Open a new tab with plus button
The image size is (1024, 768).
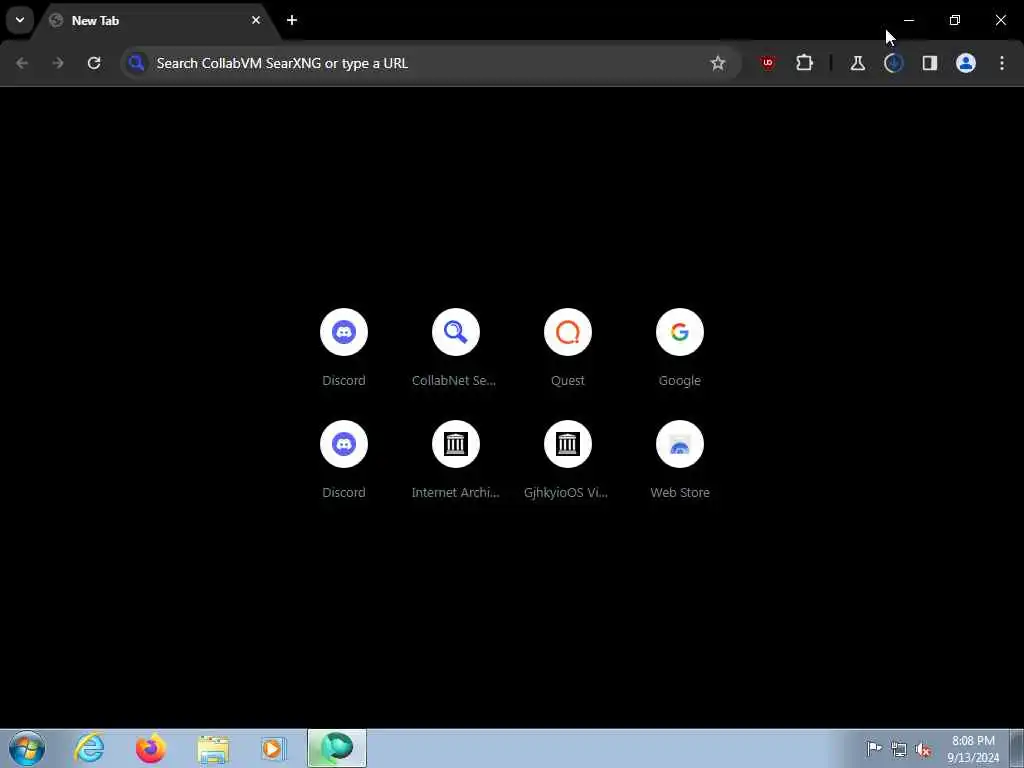pyautogui.click(x=292, y=20)
